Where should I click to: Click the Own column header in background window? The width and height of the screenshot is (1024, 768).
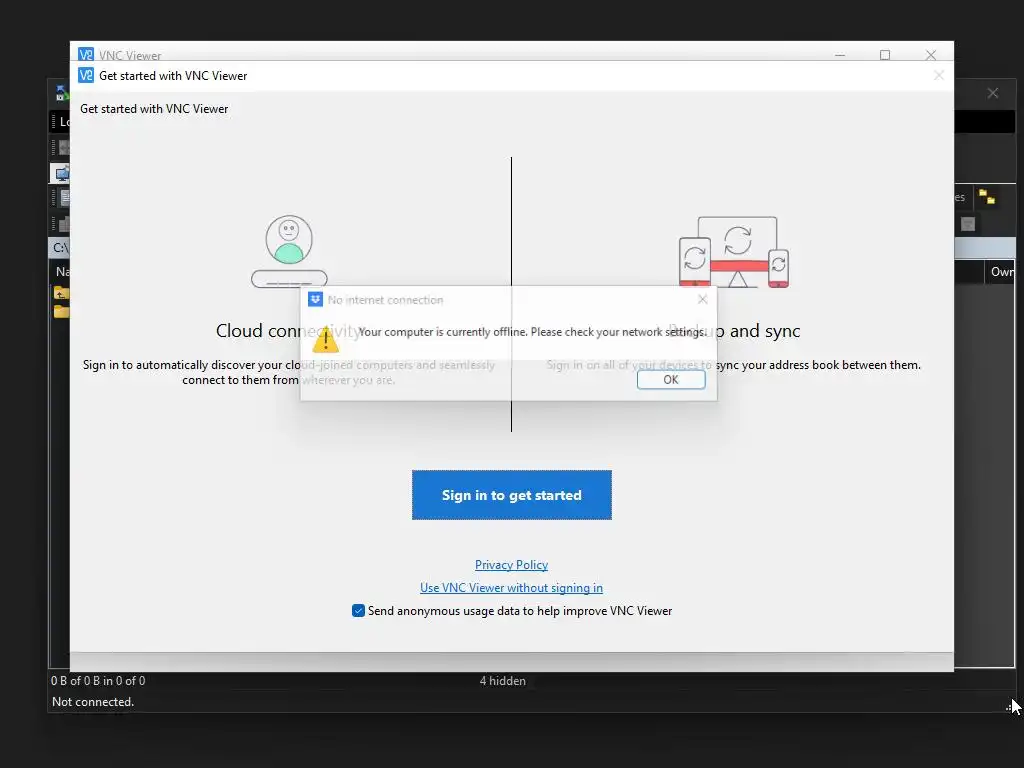coord(1002,272)
